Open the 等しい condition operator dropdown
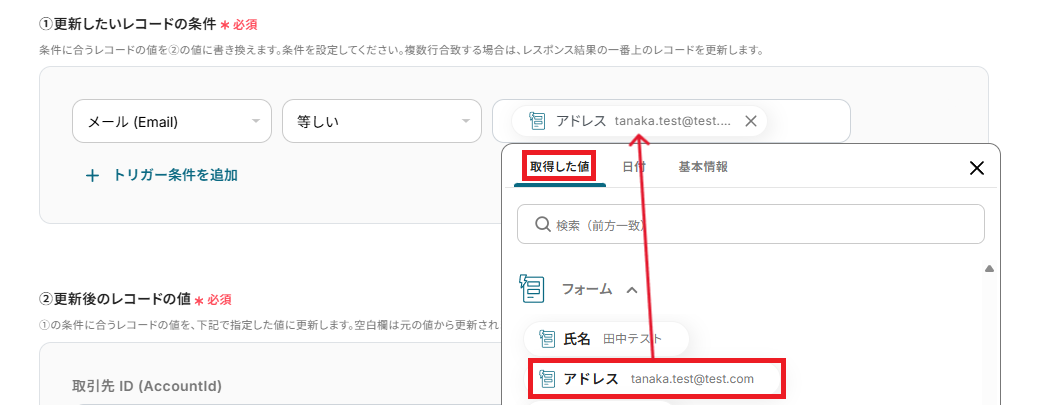This screenshot has width=1044, height=405. 382,121
